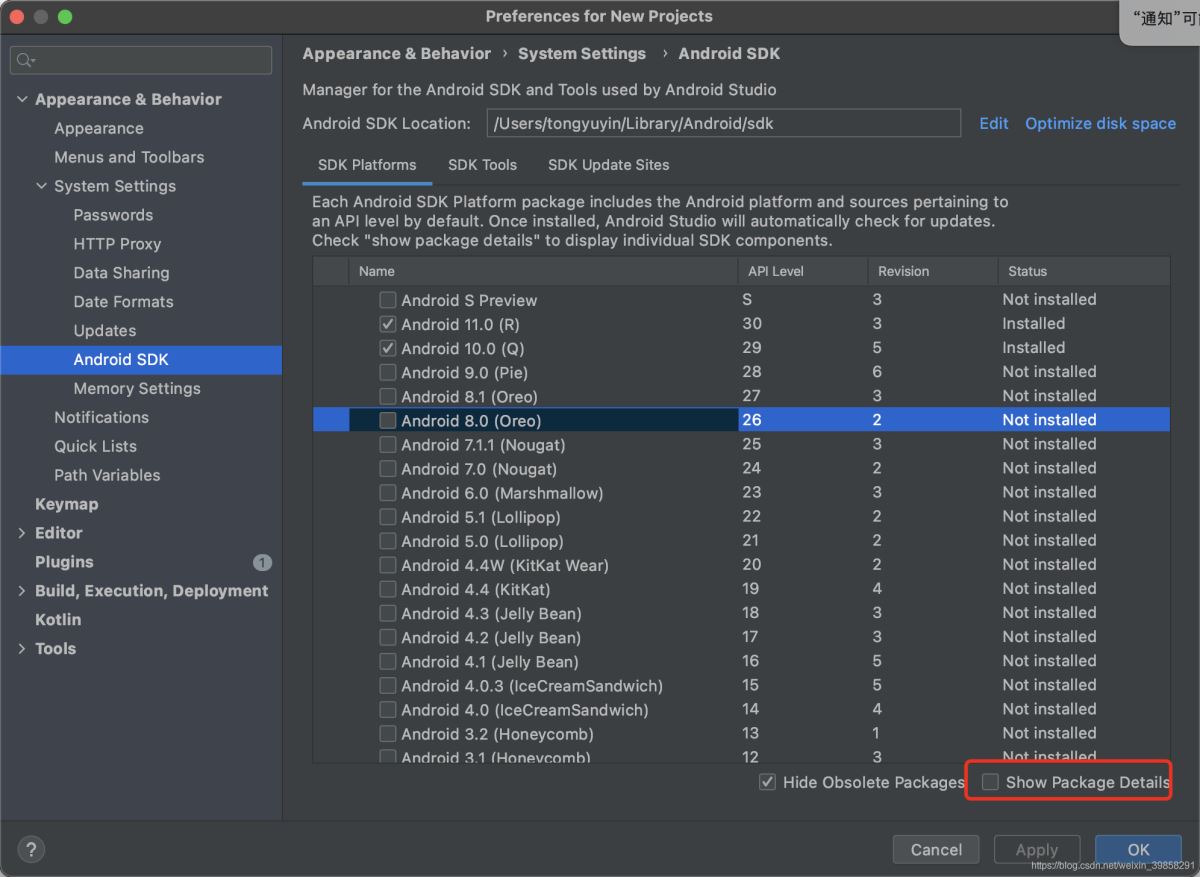Click the Plugins update count badge
This screenshot has height=877, width=1200.
[x=262, y=562]
